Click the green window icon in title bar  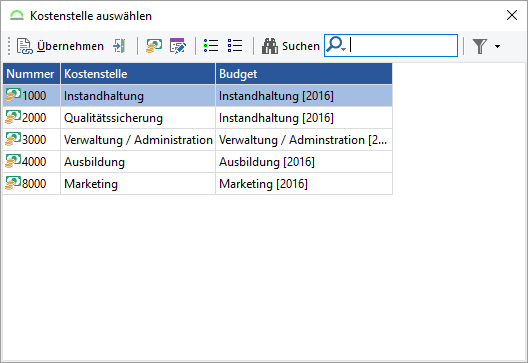(16, 15)
